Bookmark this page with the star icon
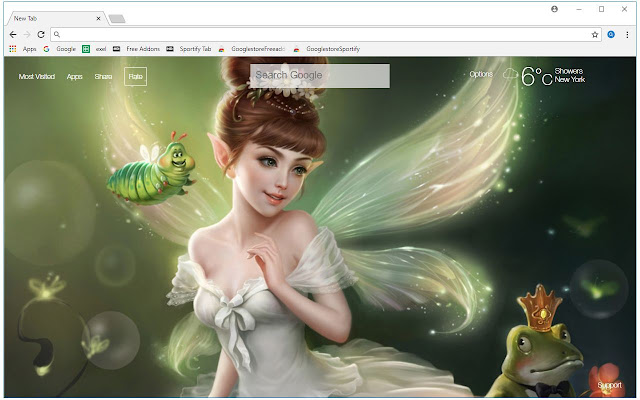The height and width of the screenshot is (400, 640). tap(595, 35)
